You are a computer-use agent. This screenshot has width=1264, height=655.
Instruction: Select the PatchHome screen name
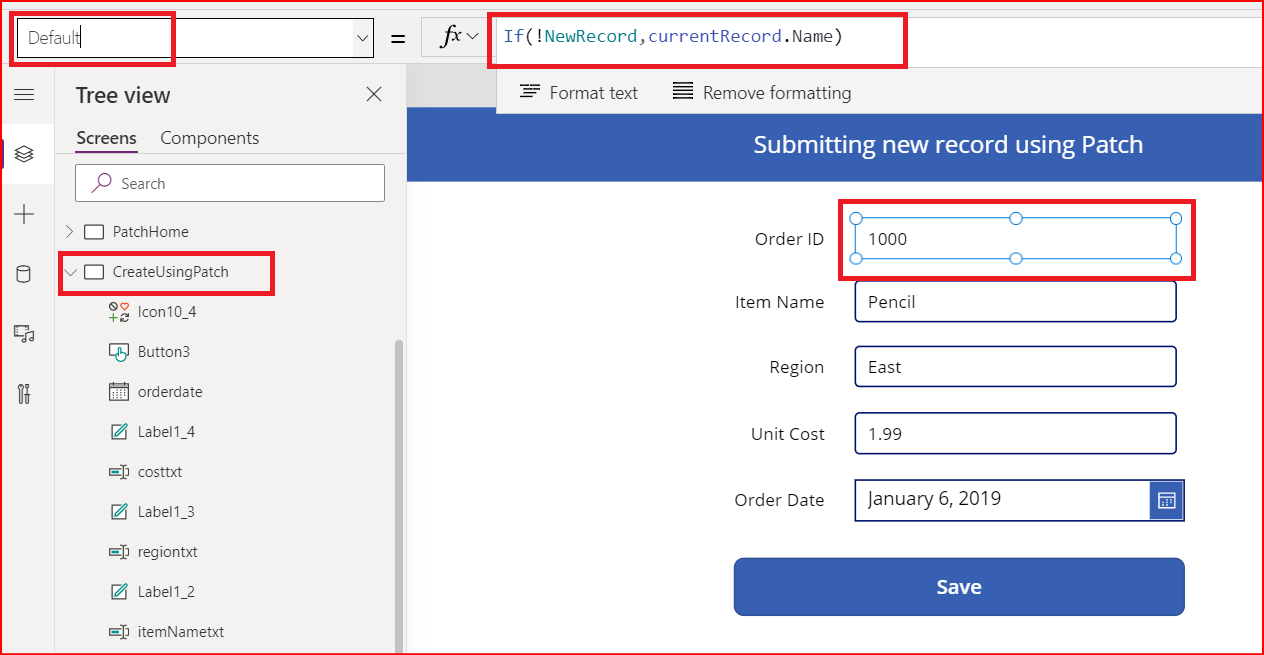coord(151,232)
